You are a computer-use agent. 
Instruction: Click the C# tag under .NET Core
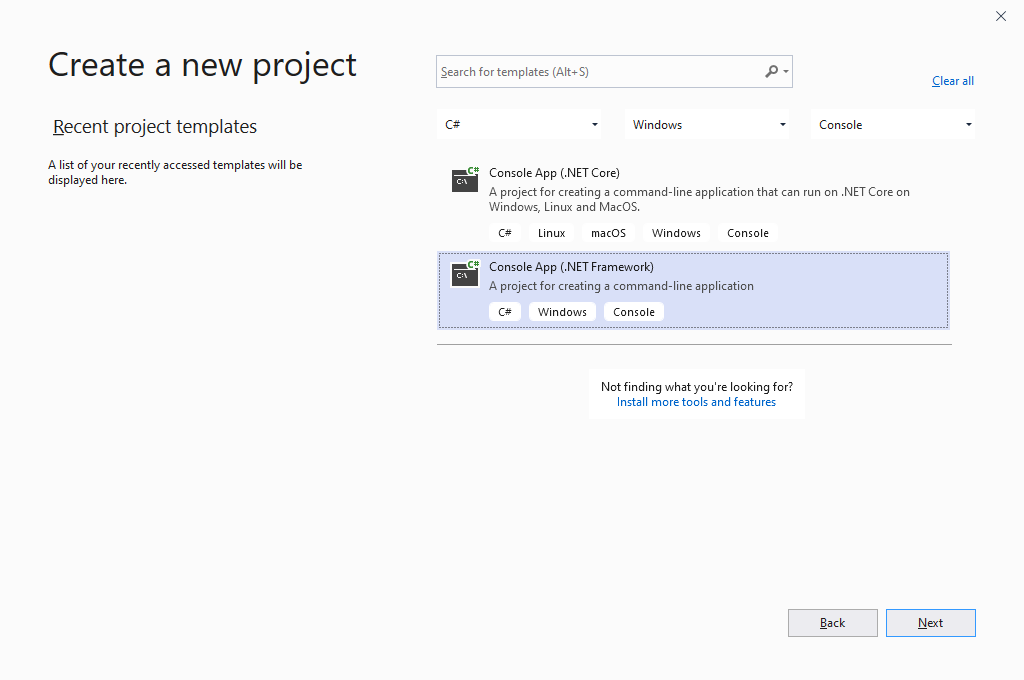505,233
